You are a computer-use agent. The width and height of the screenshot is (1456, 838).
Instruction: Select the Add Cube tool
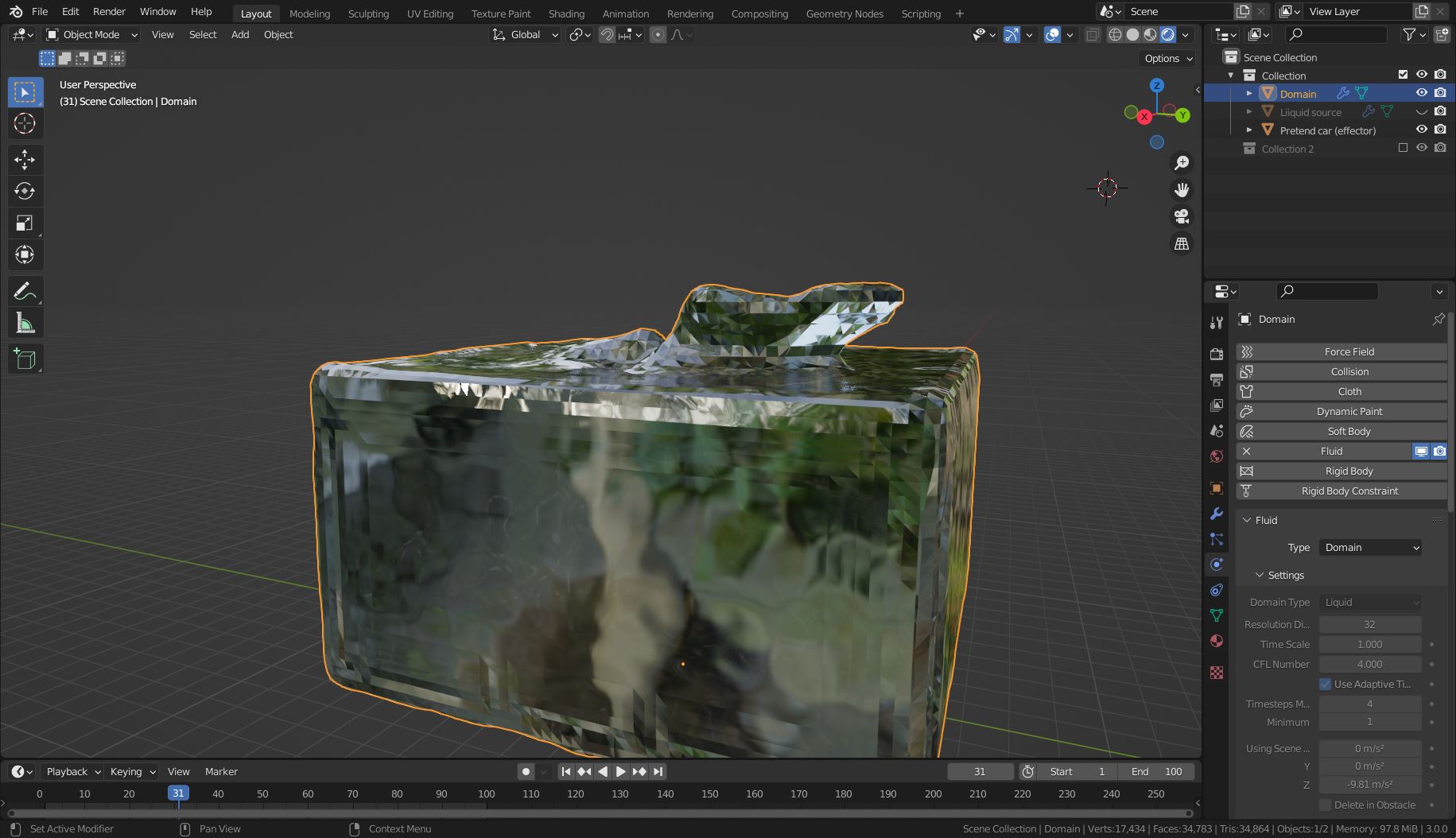pyautogui.click(x=25, y=359)
